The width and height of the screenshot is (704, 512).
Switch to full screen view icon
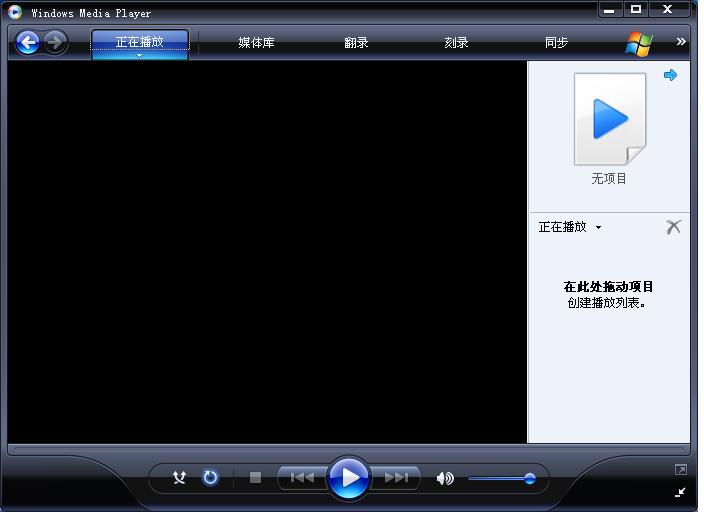(681, 470)
